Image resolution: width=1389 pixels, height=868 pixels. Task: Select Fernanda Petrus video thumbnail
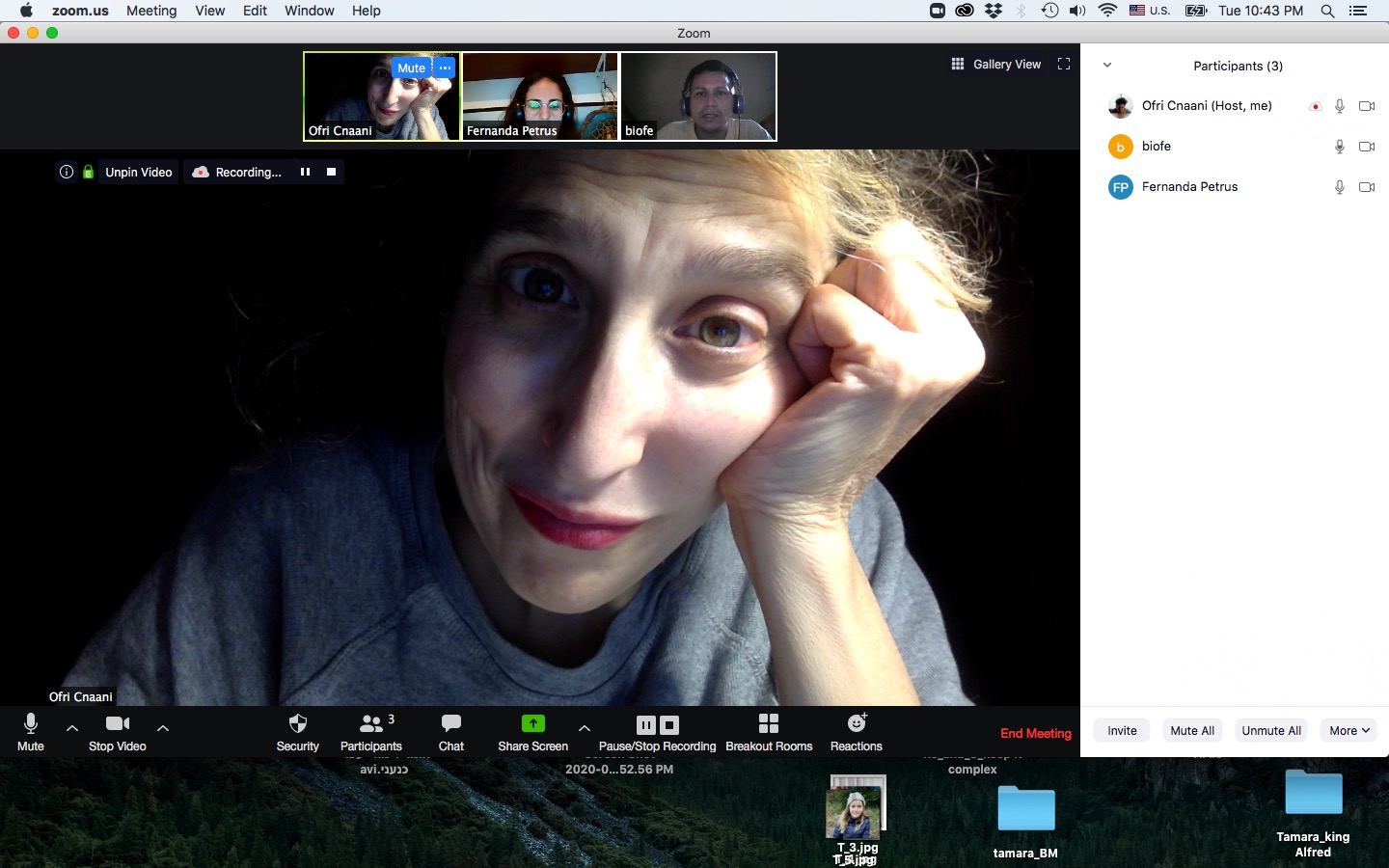540,96
